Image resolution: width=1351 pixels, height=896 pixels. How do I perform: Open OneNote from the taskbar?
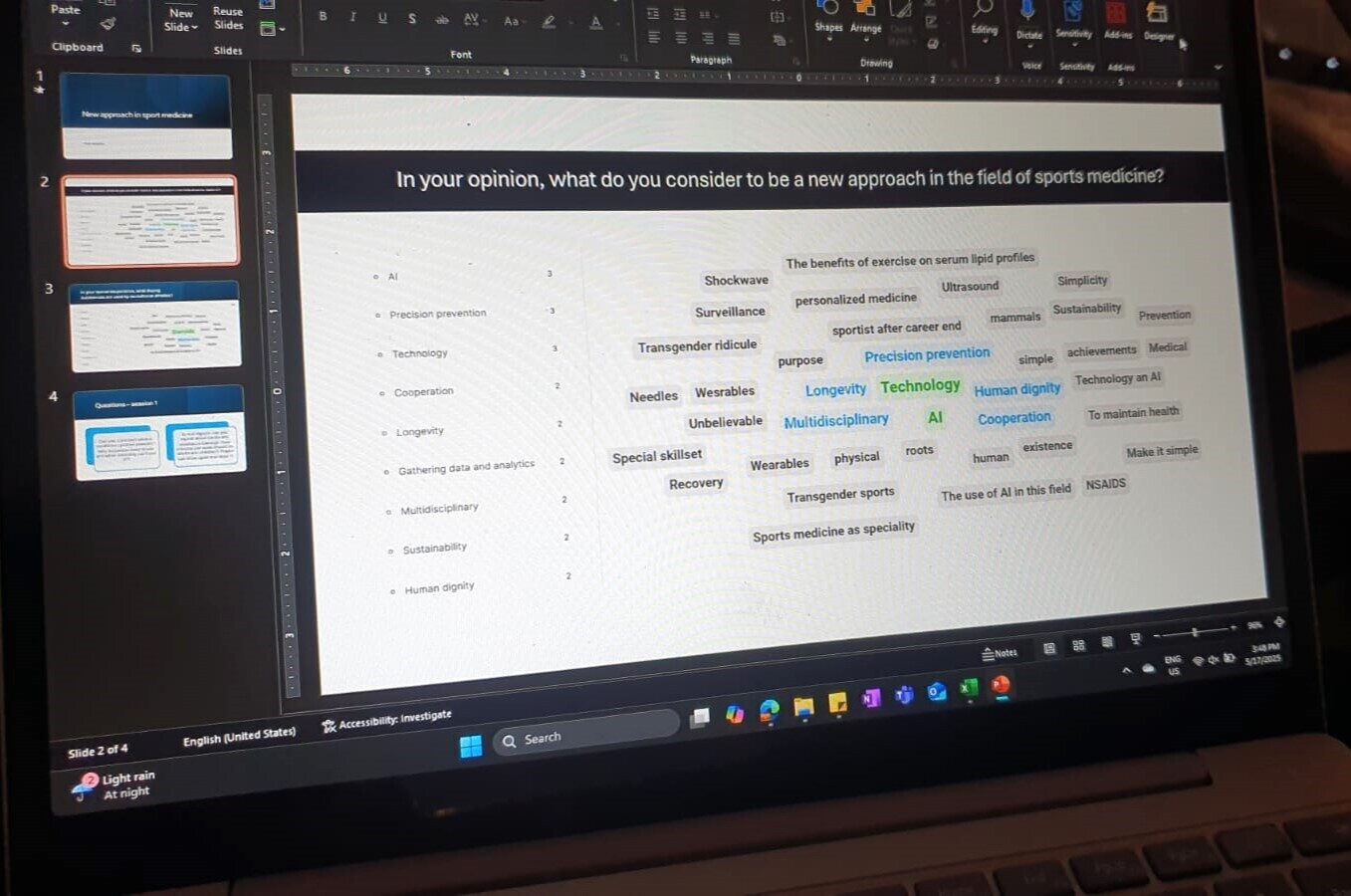870,699
